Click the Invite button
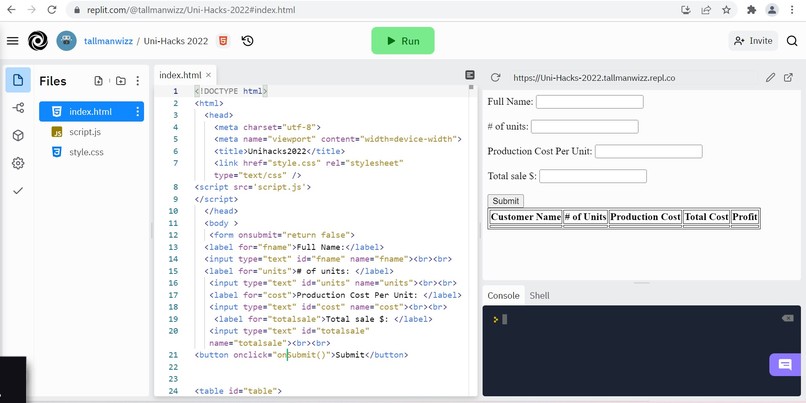The height and width of the screenshot is (403, 806). point(753,41)
